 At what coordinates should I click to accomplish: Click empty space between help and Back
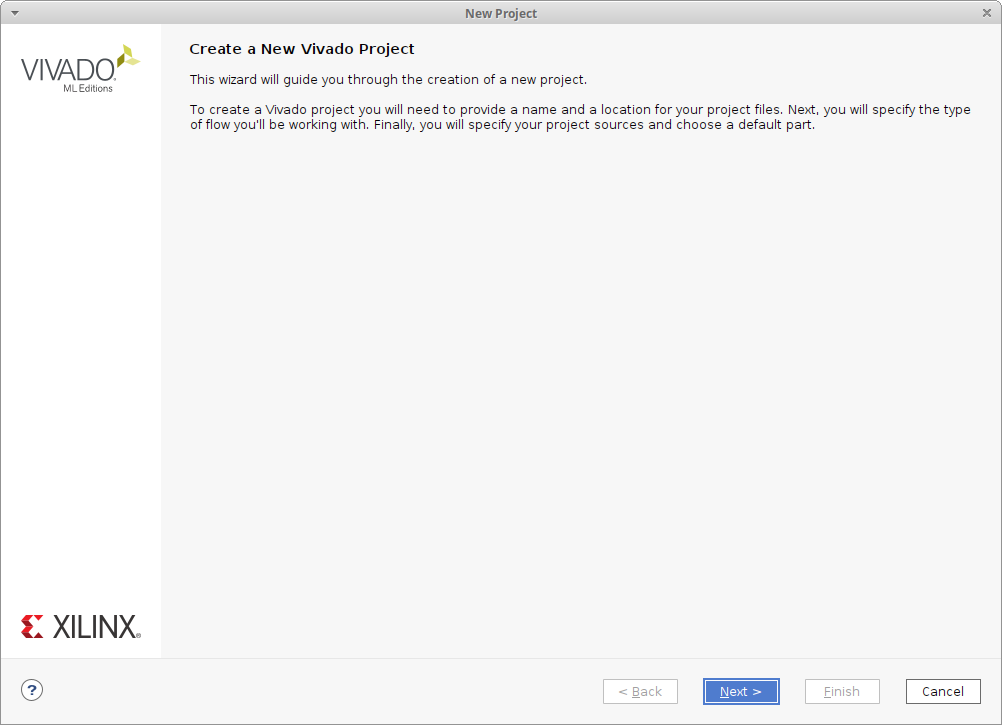click(320, 691)
